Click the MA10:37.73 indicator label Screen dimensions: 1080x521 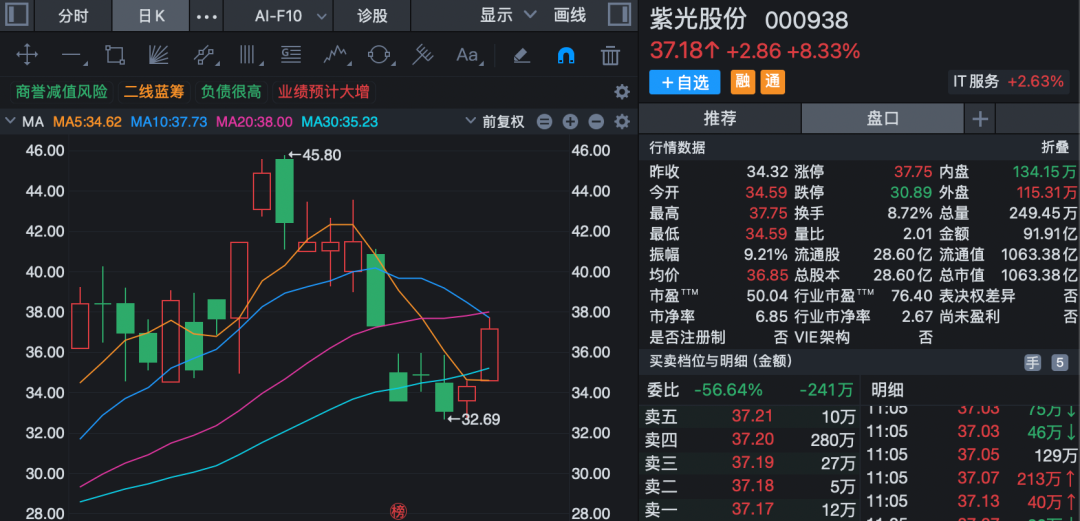[169, 122]
